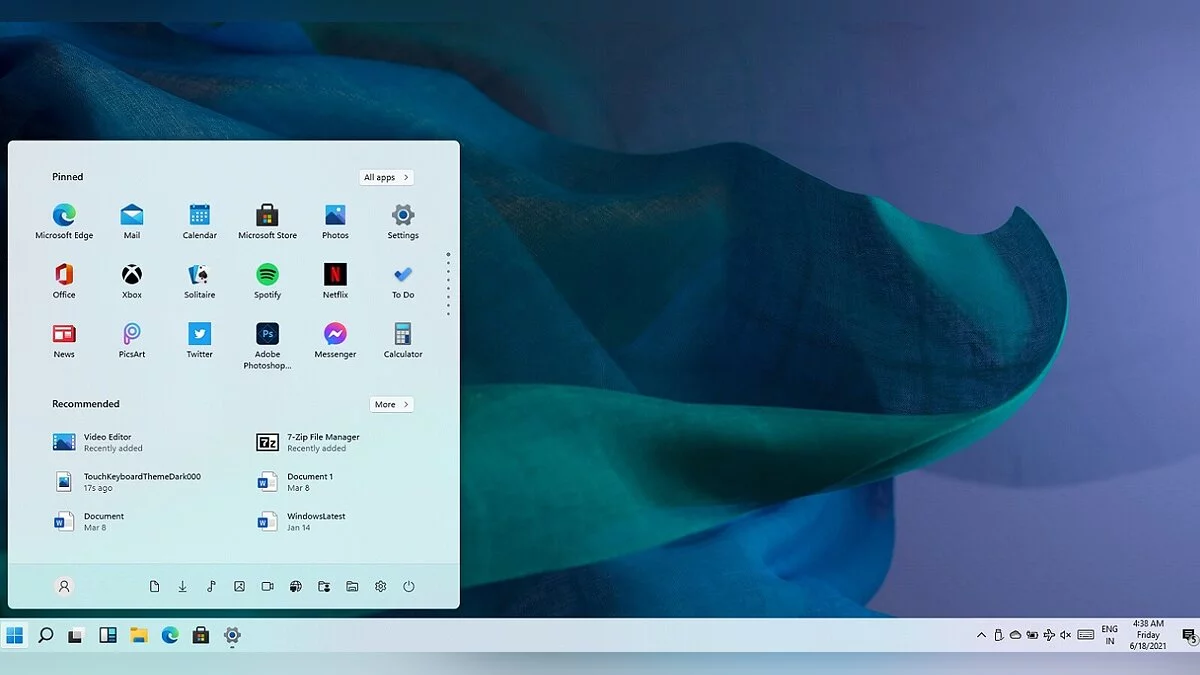Open the recommended Video Editor entry

(x=107, y=442)
